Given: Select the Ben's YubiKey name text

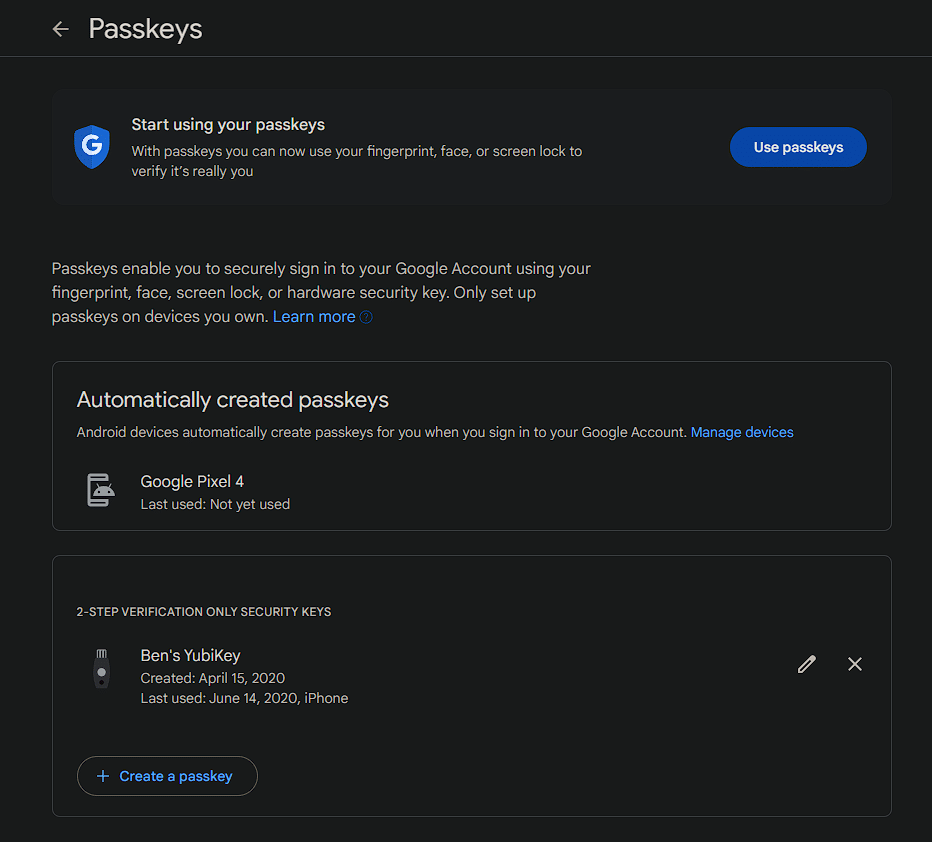Looking at the screenshot, I should pos(190,655).
